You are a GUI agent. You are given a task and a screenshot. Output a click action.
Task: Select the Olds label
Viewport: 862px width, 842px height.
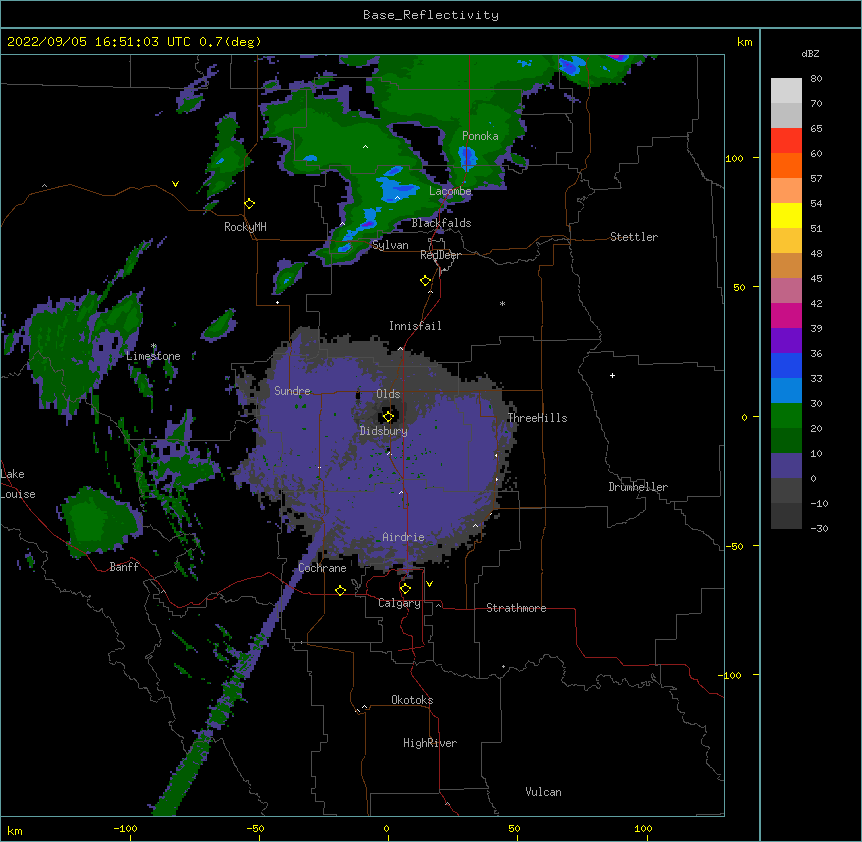click(x=388, y=394)
